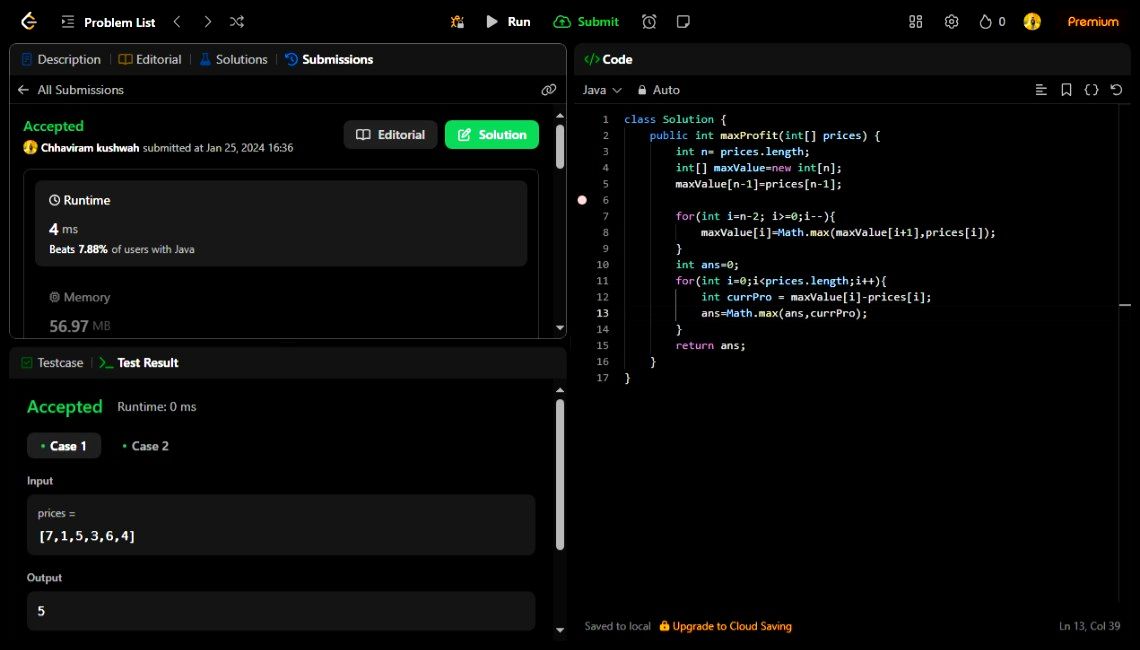Click the Testcase checkbox icon
1140x650 pixels.
(x=27, y=363)
